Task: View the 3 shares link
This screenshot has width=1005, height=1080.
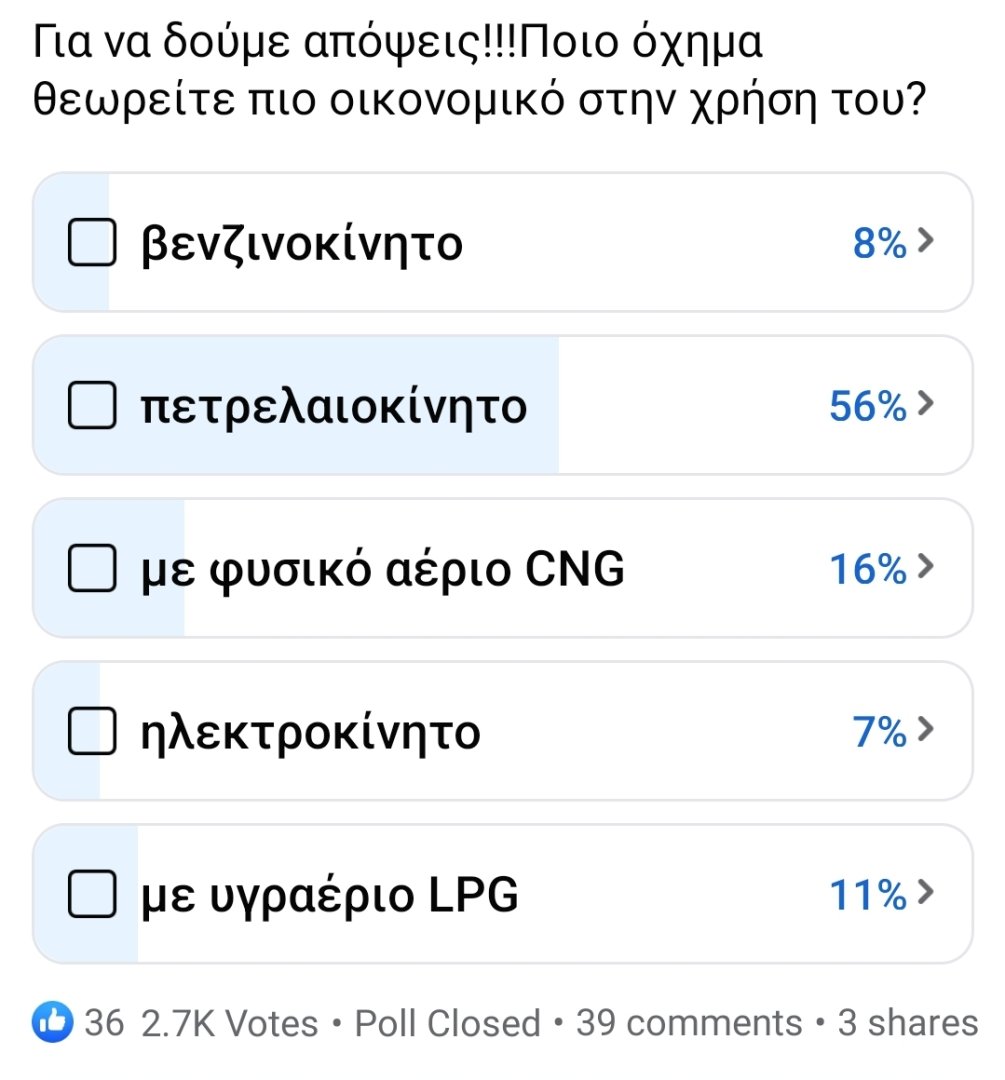Action: pyautogui.click(x=907, y=1023)
